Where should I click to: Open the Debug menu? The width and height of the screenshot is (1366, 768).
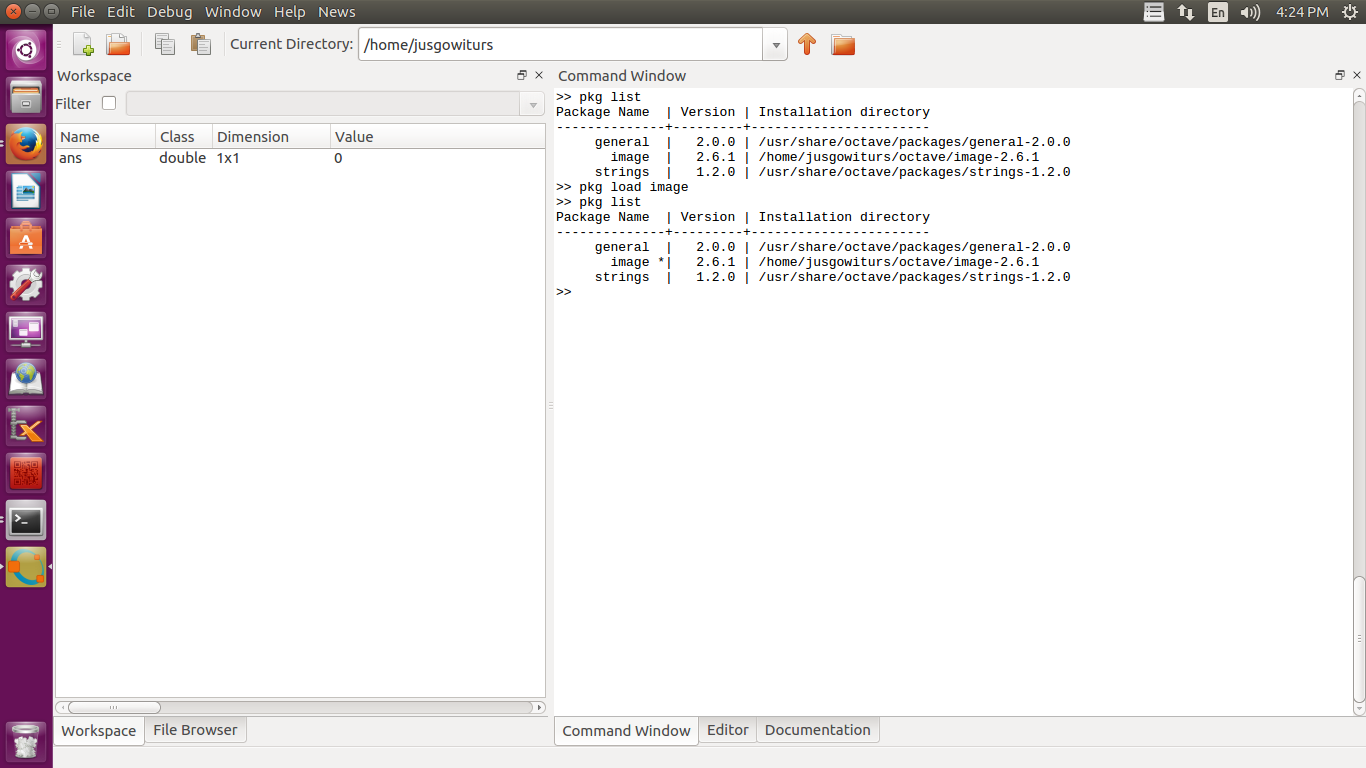(169, 12)
